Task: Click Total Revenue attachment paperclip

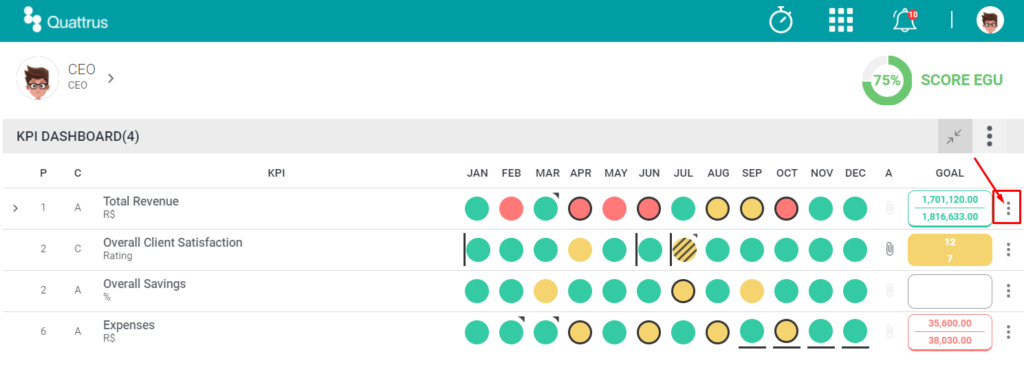Action: tap(889, 208)
